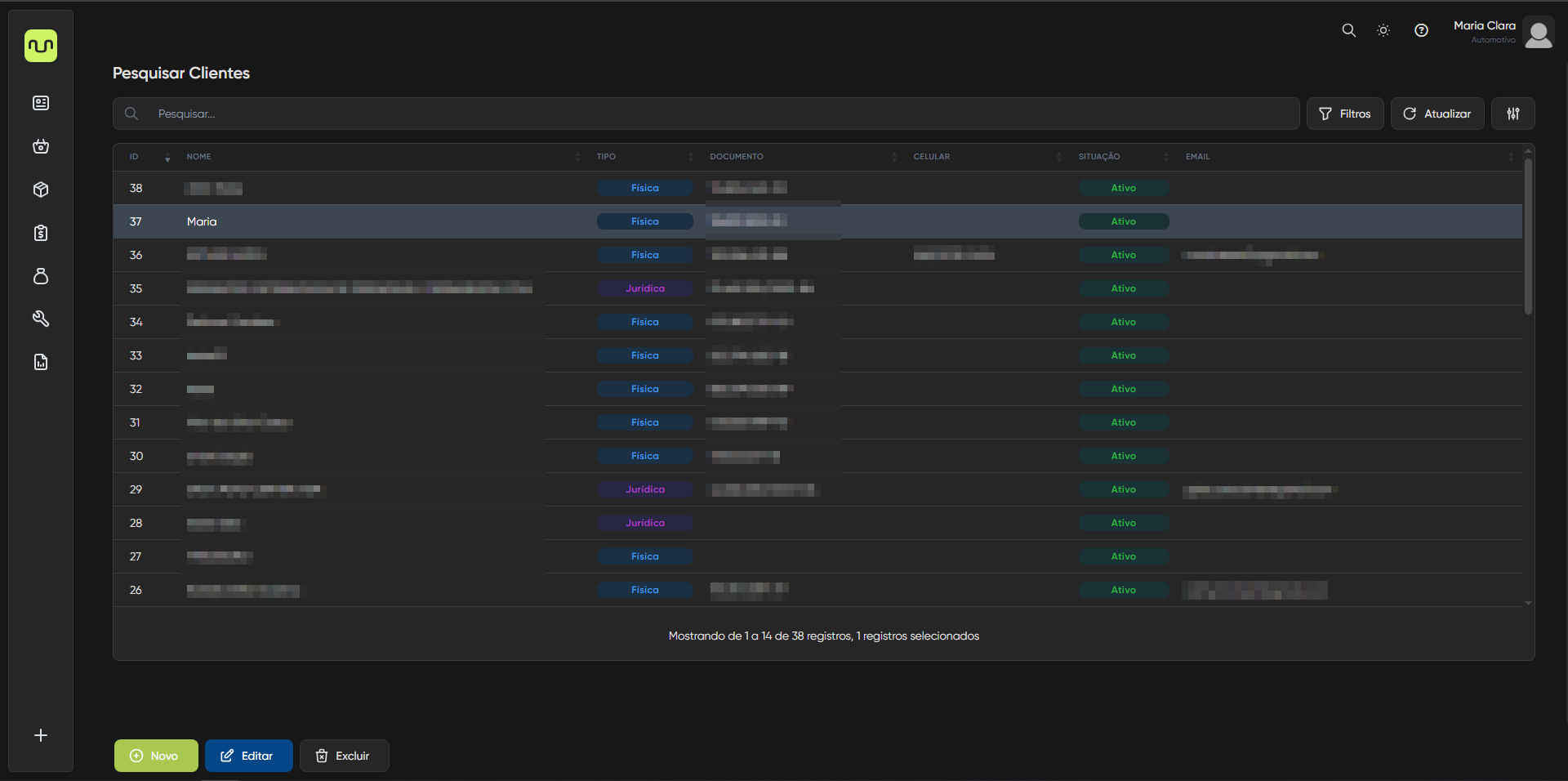The width and height of the screenshot is (1568, 781).
Task: Click the green app logo
Action: point(41,46)
